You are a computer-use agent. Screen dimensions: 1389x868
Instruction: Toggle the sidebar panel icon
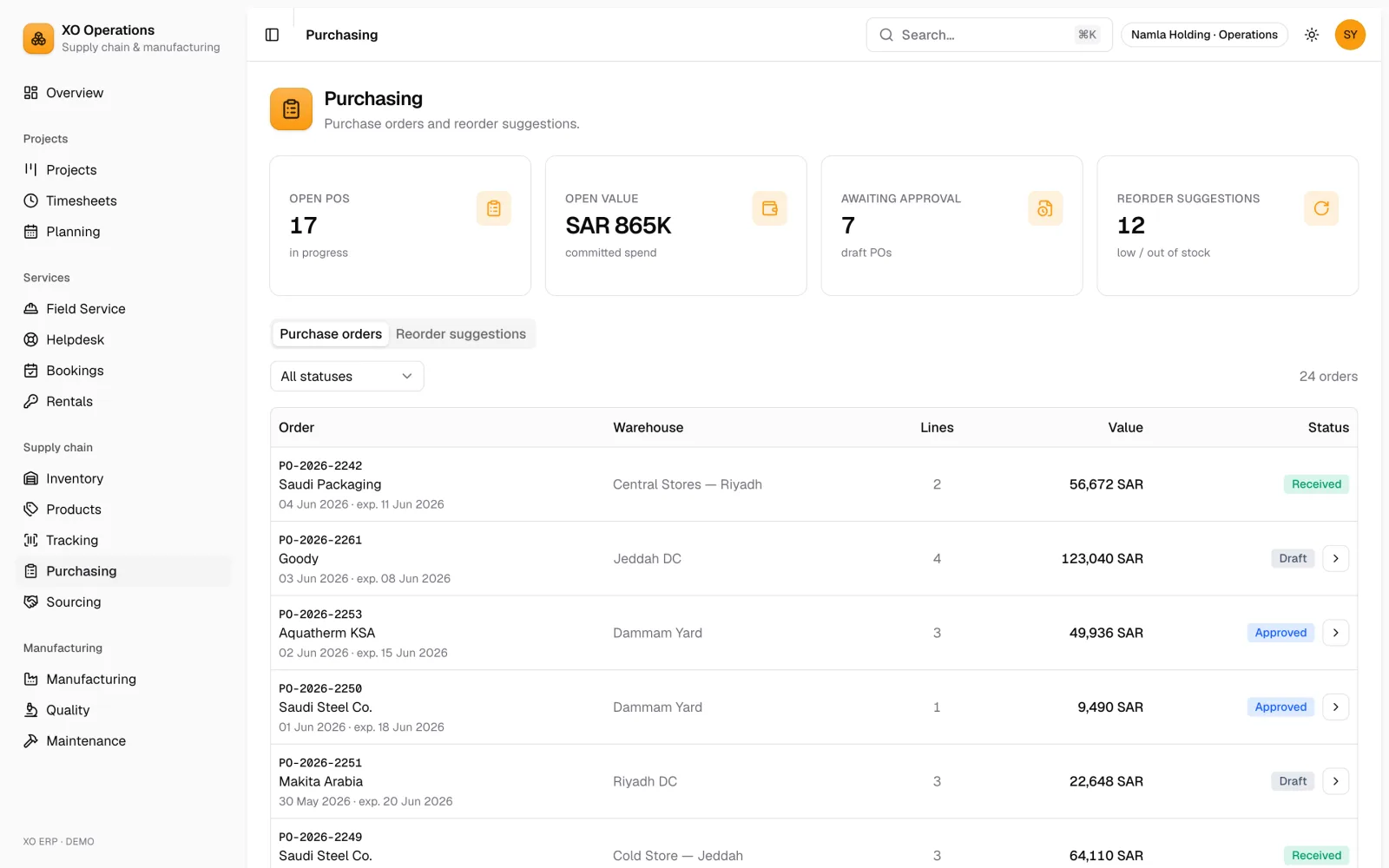click(x=272, y=35)
